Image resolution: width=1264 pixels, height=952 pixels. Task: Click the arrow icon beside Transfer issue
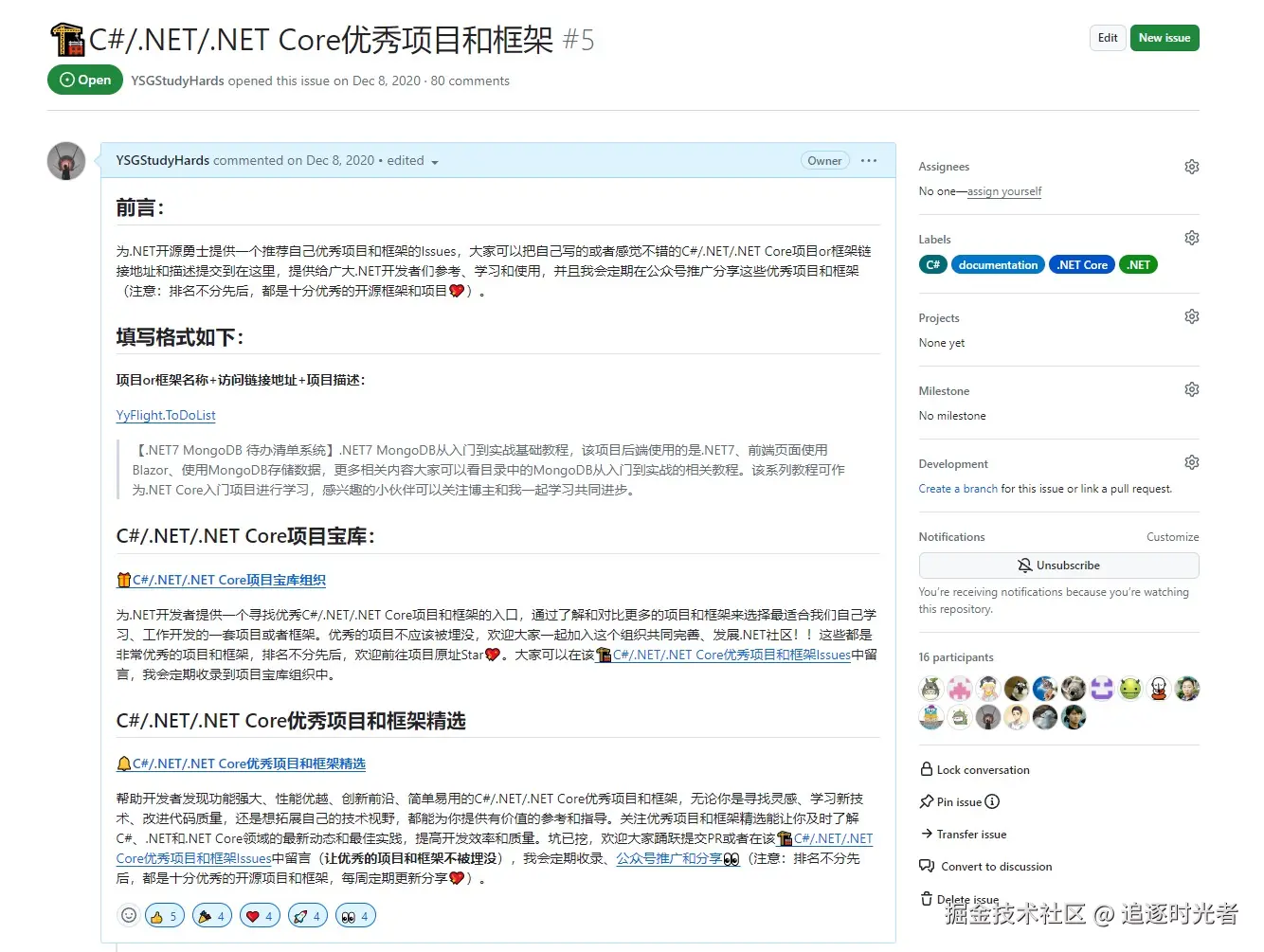pyautogui.click(x=927, y=834)
